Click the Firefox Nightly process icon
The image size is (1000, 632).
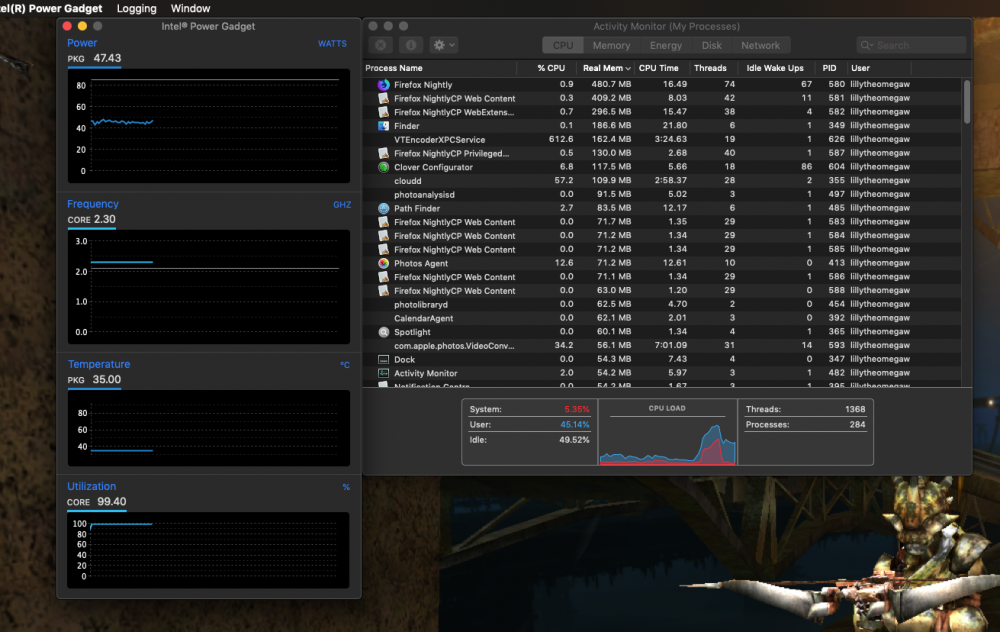point(383,84)
